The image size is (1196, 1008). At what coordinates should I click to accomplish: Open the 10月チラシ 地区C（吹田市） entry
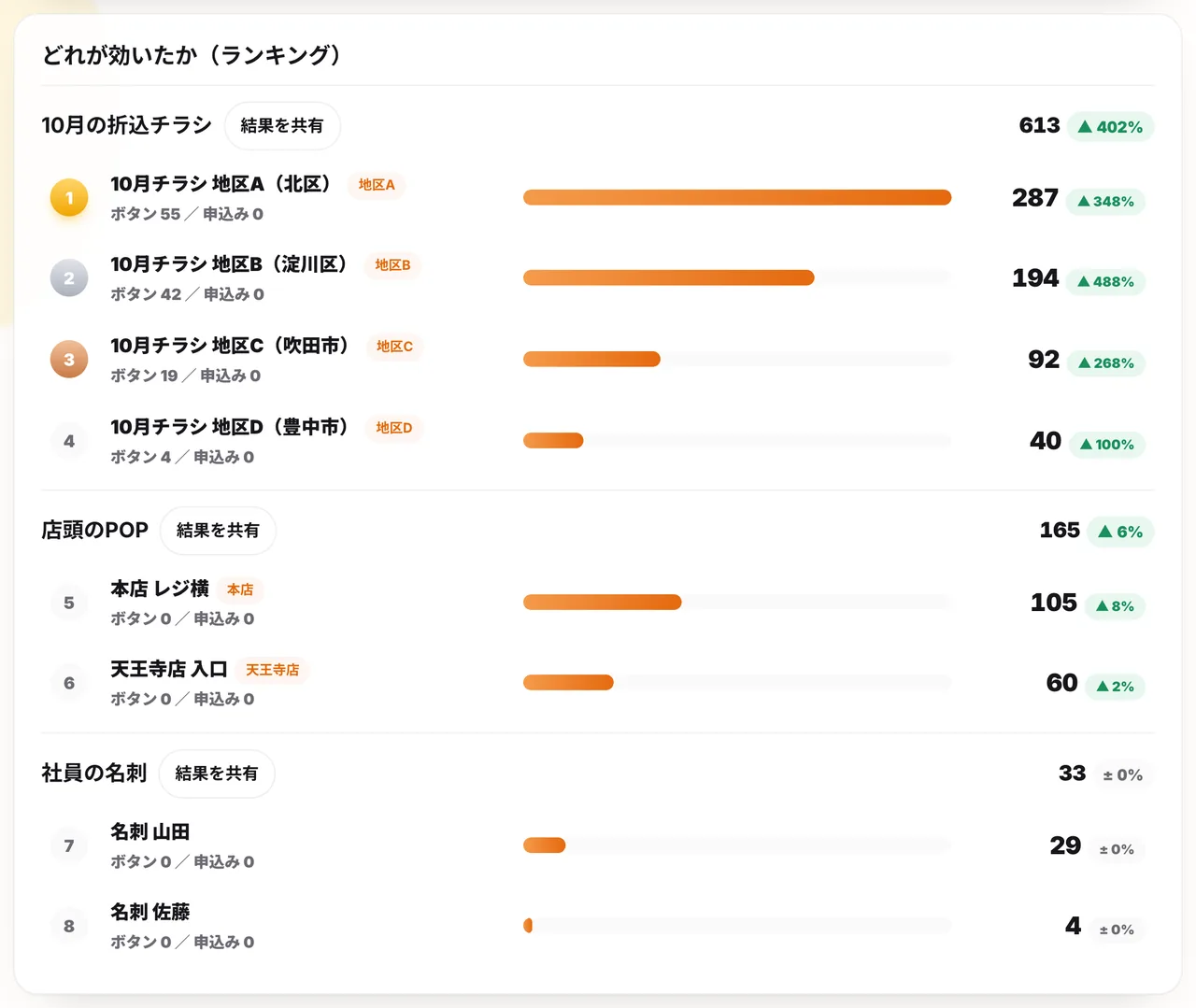pyautogui.click(x=230, y=346)
